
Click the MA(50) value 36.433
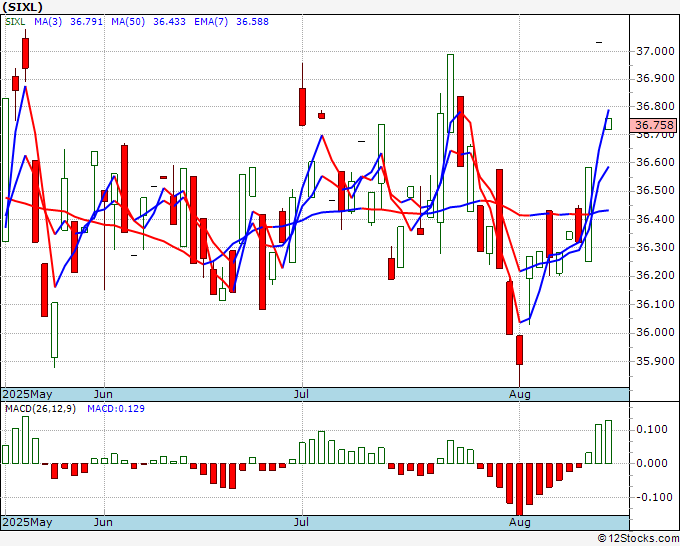click(x=170, y=22)
